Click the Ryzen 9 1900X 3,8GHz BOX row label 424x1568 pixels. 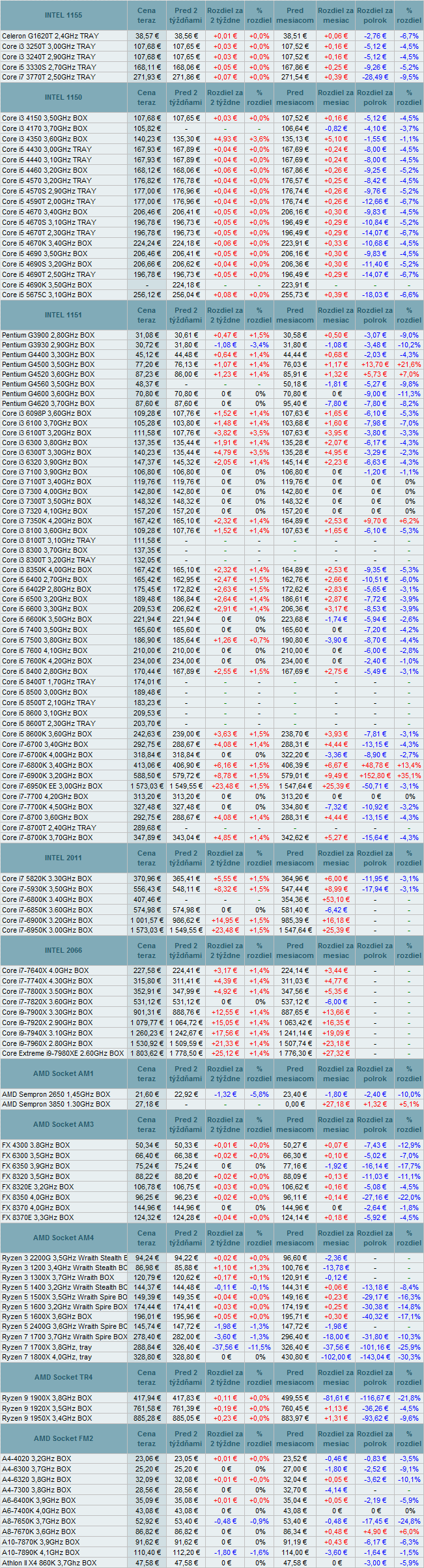(47, 1398)
